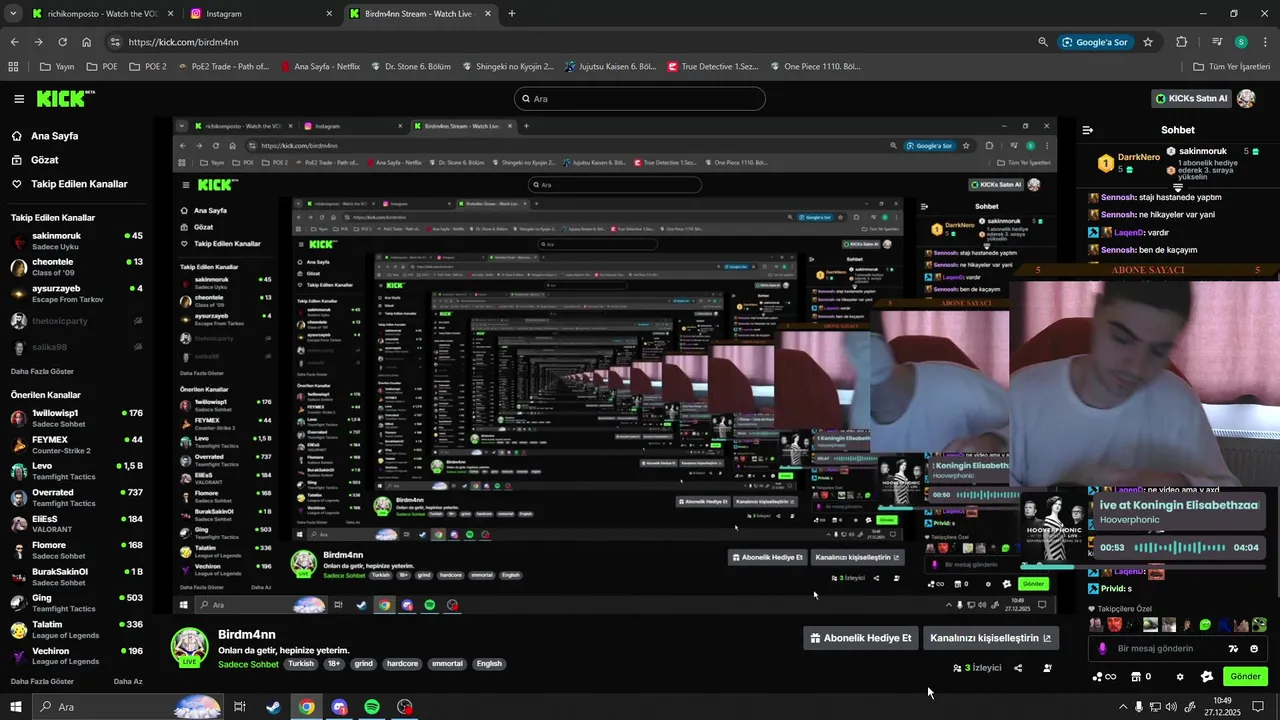Open Spotify from the taskbar
Screen dimensions: 1280x720
coord(372,707)
